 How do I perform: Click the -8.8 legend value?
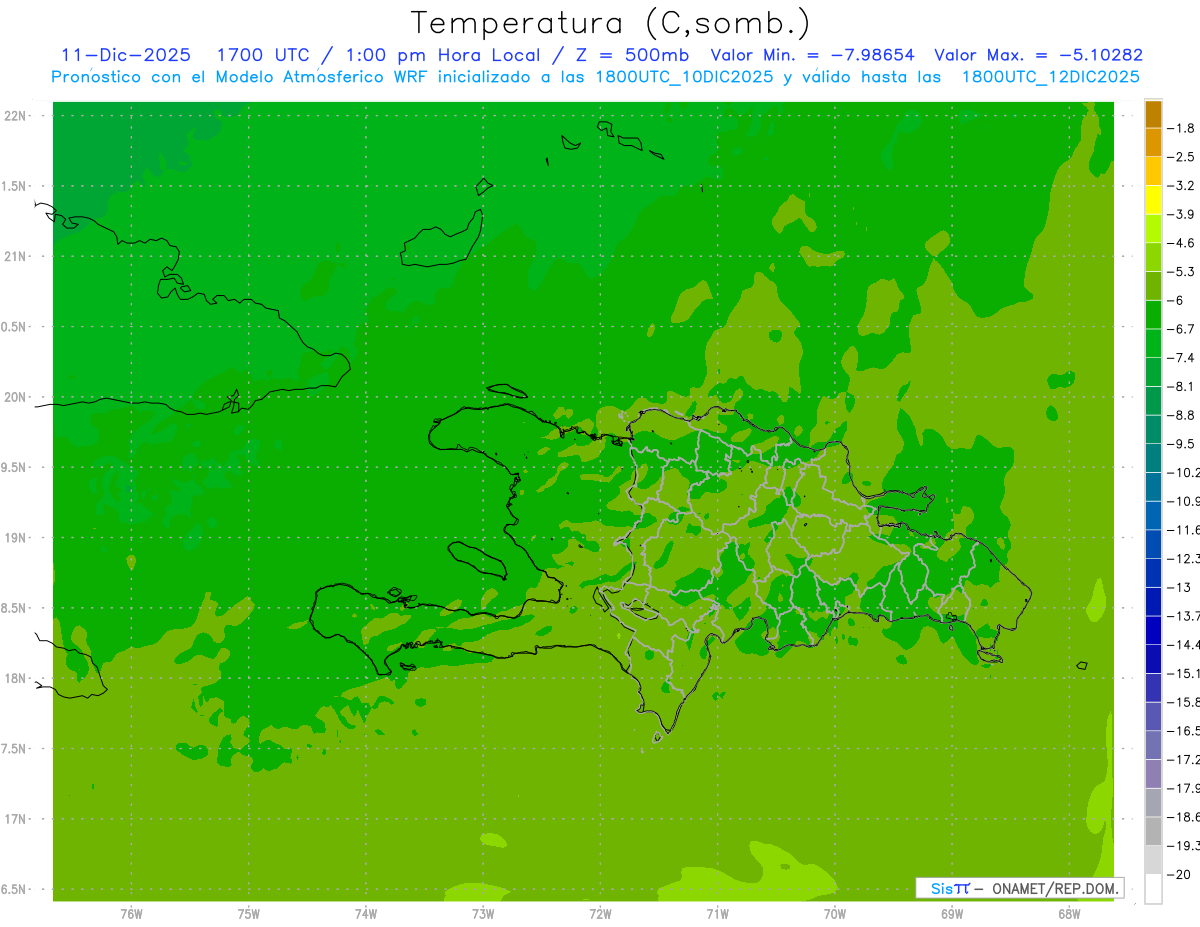point(1182,415)
